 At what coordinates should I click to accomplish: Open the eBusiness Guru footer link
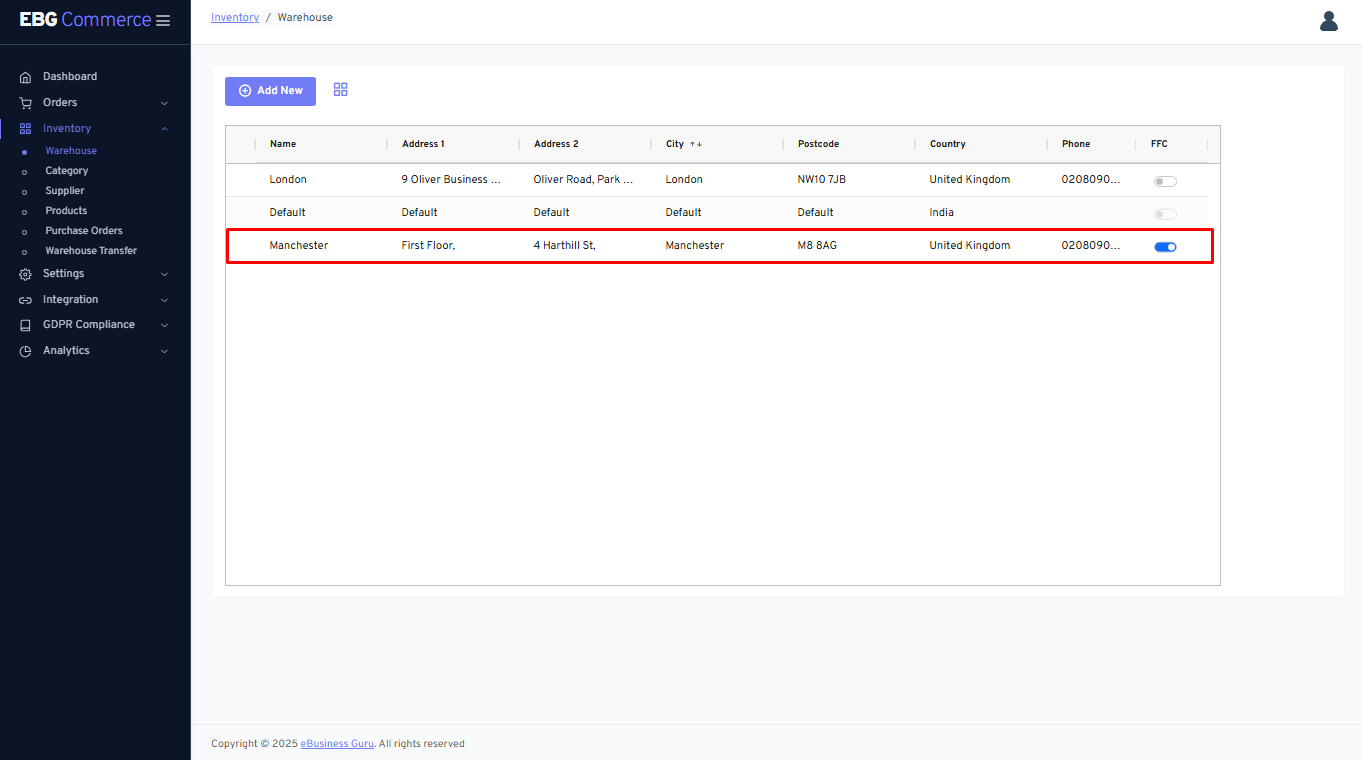point(337,744)
